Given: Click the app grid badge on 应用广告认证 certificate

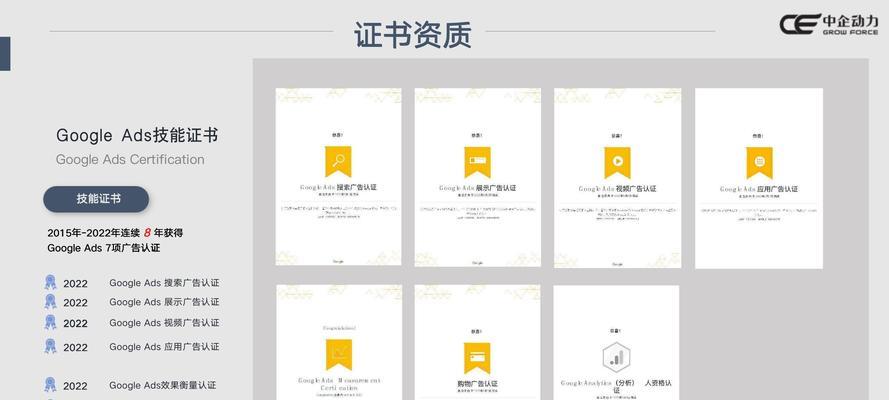Looking at the screenshot, I should [x=759, y=163].
